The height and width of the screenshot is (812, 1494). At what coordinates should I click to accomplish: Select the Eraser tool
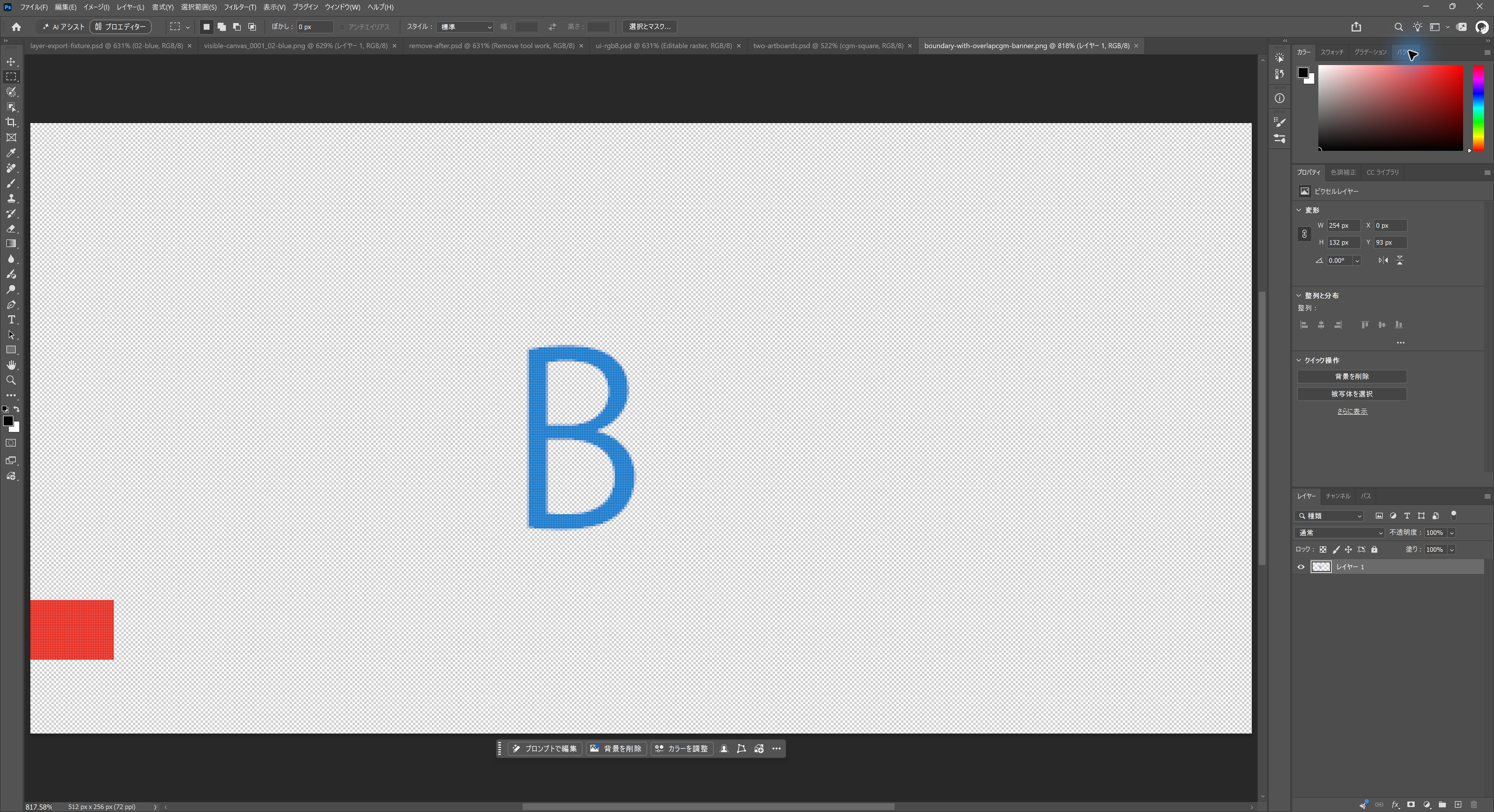click(11, 229)
